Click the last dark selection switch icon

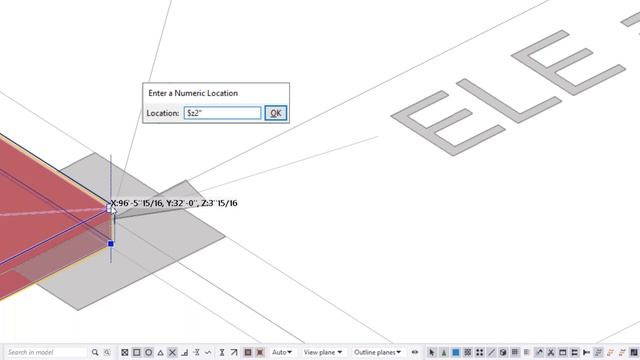[634, 352]
